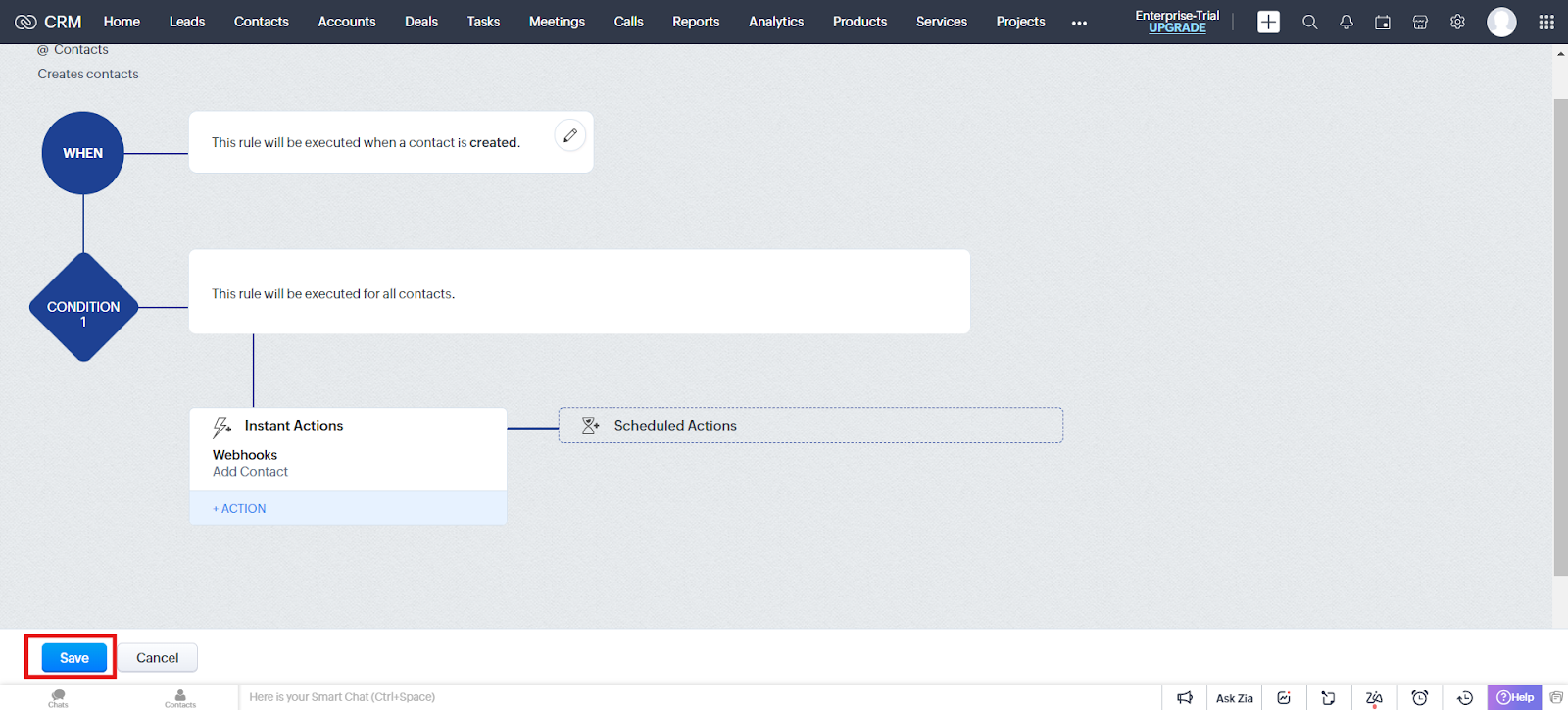Save the workflow rule
This screenshot has height=710, width=1568.
(x=74, y=657)
